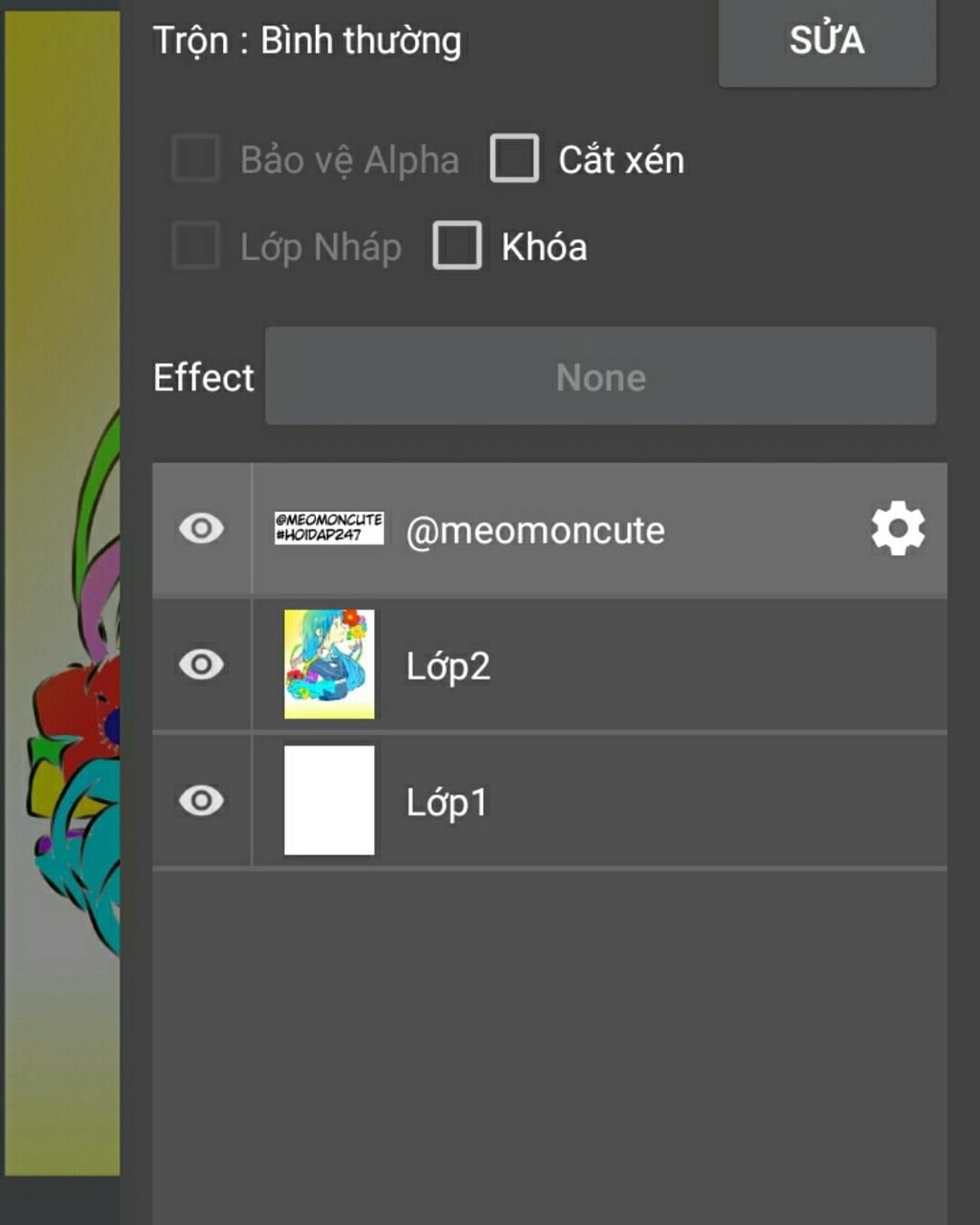Click the eye icon next to Lớp2

(201, 664)
